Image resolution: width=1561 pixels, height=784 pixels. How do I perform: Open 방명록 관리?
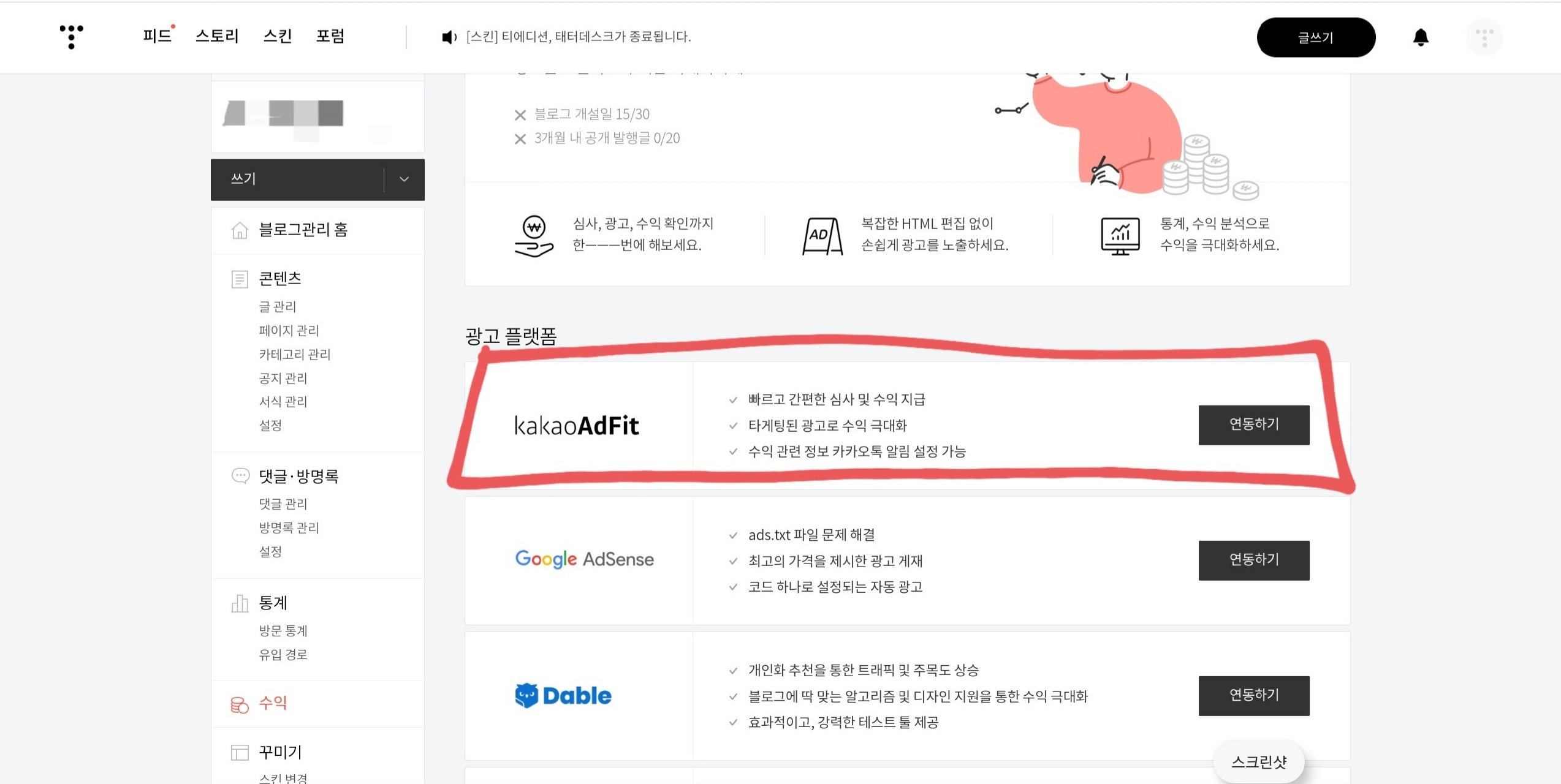coord(289,528)
